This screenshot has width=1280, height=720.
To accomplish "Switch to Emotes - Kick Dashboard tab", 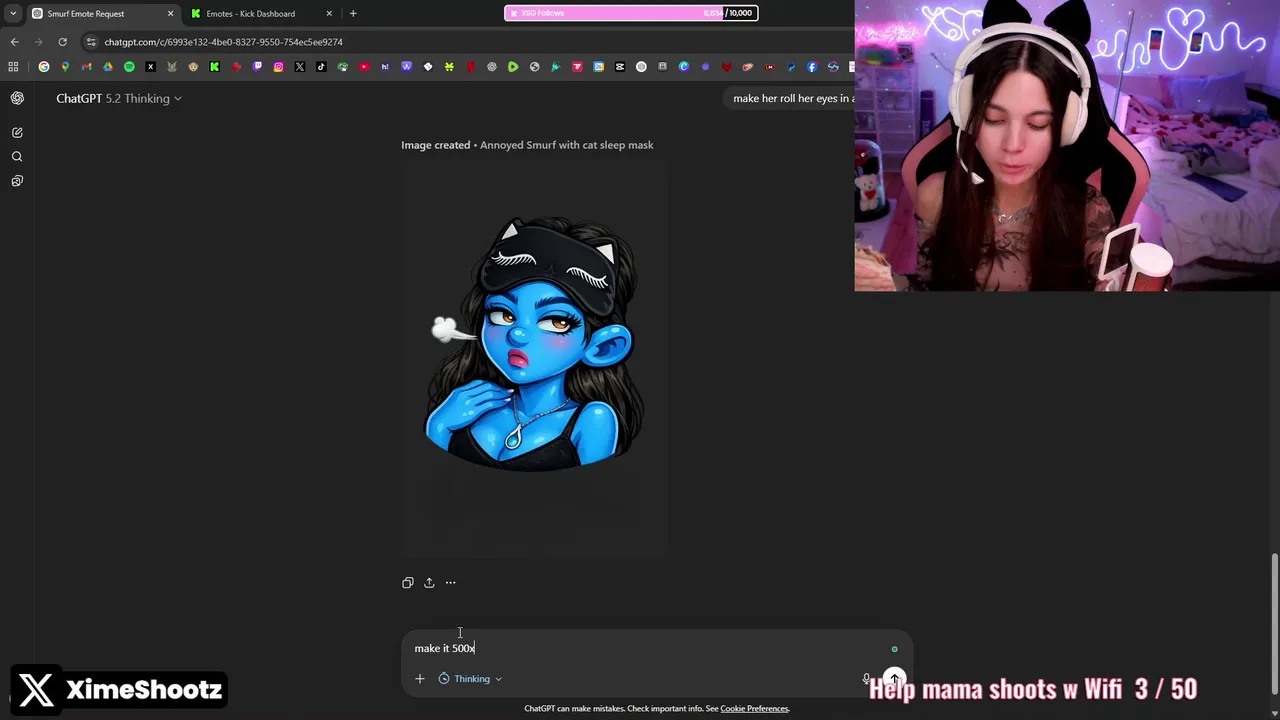I will pos(260,14).
